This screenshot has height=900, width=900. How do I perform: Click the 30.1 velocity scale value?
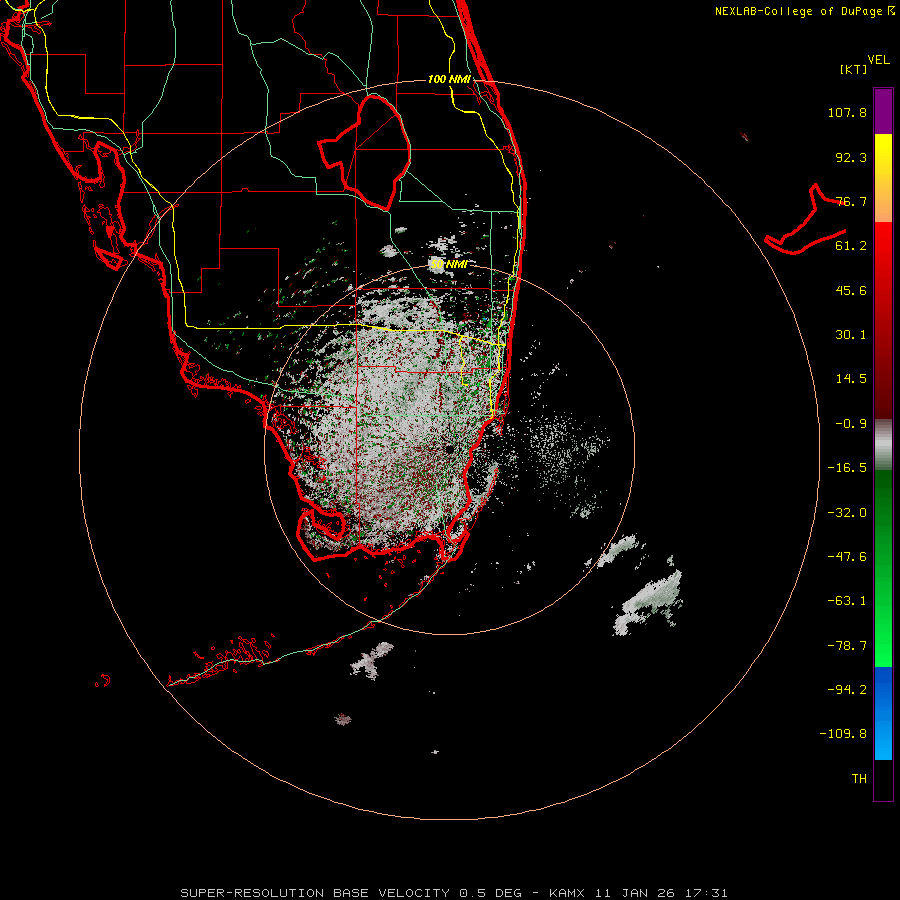pyautogui.click(x=851, y=335)
